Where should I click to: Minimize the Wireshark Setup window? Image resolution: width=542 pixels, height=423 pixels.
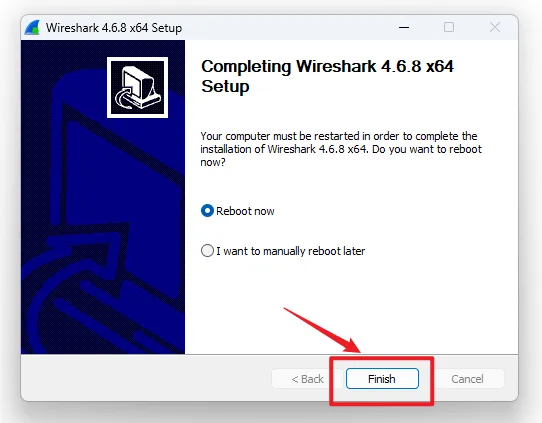(x=404, y=27)
